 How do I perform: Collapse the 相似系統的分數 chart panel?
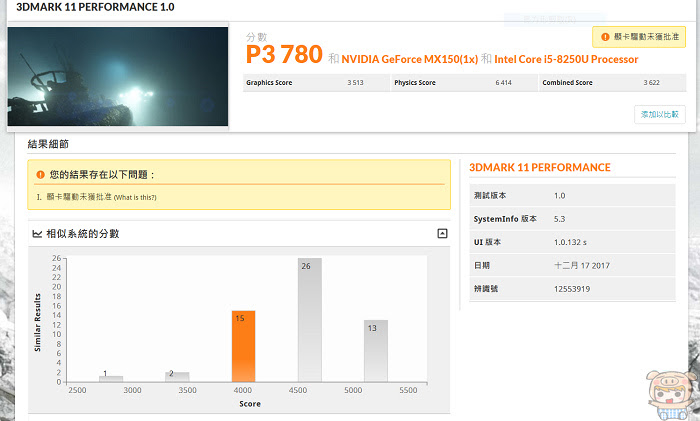coord(442,233)
